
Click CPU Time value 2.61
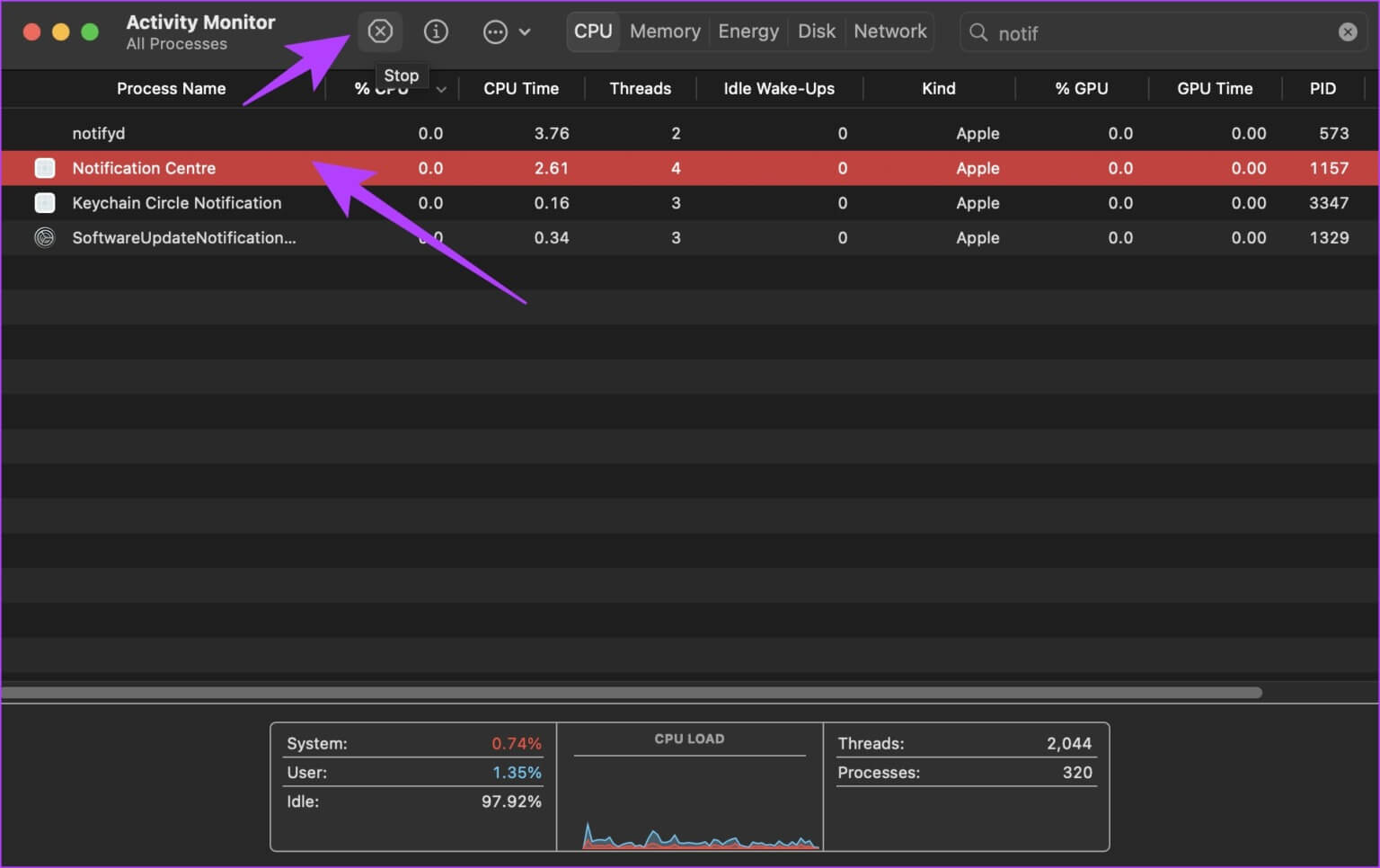click(x=552, y=168)
